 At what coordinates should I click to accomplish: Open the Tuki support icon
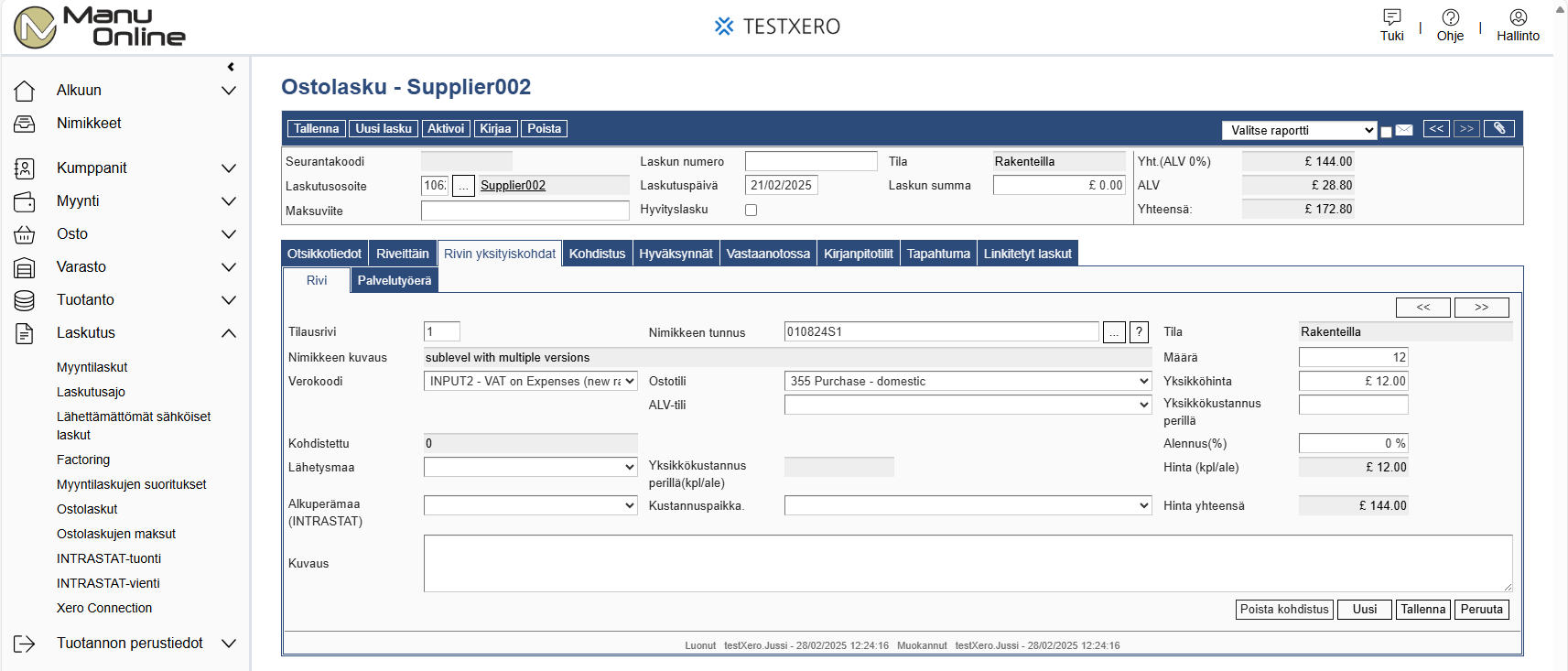click(x=1391, y=17)
